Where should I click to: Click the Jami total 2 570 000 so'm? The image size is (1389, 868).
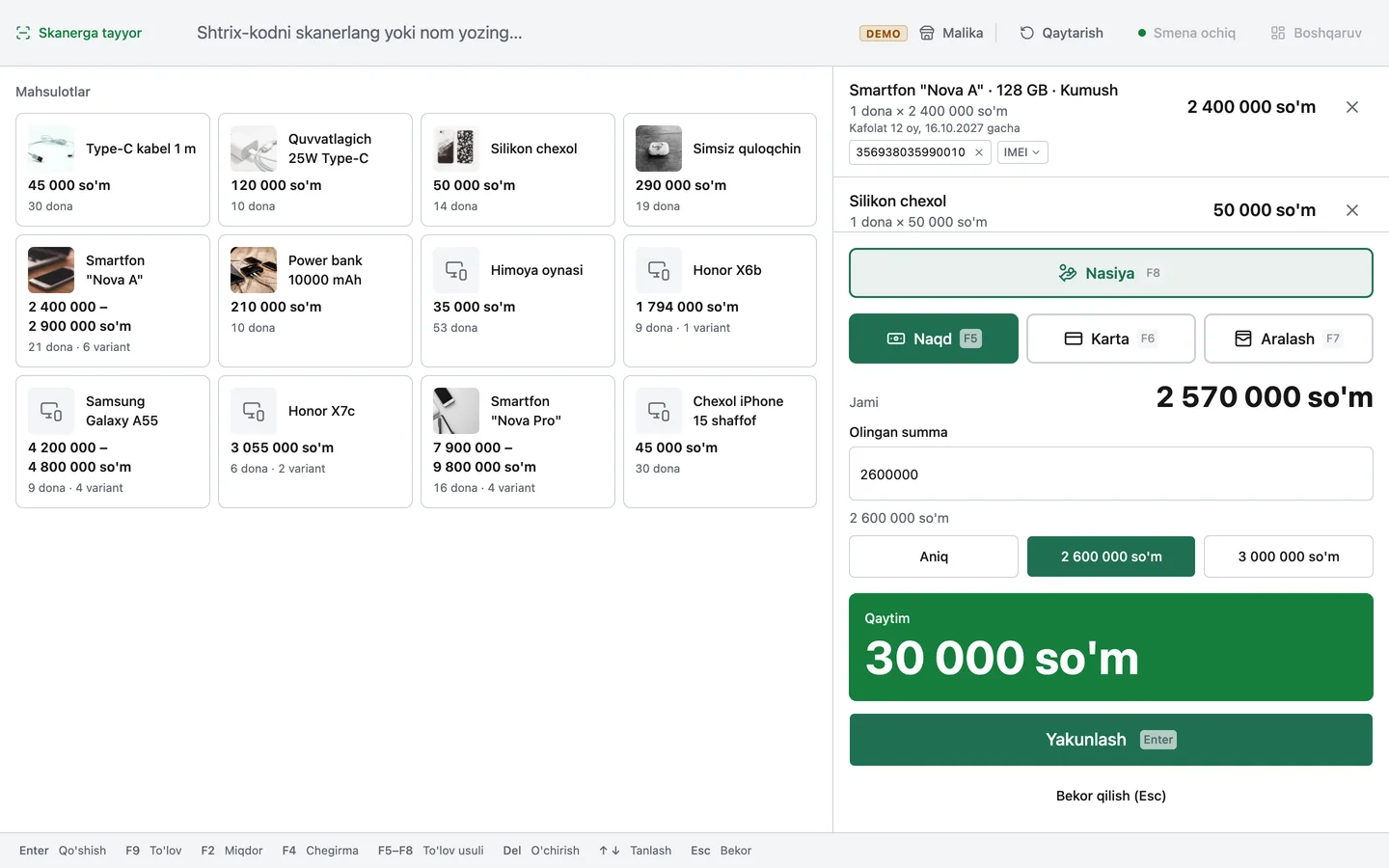pos(1265,397)
